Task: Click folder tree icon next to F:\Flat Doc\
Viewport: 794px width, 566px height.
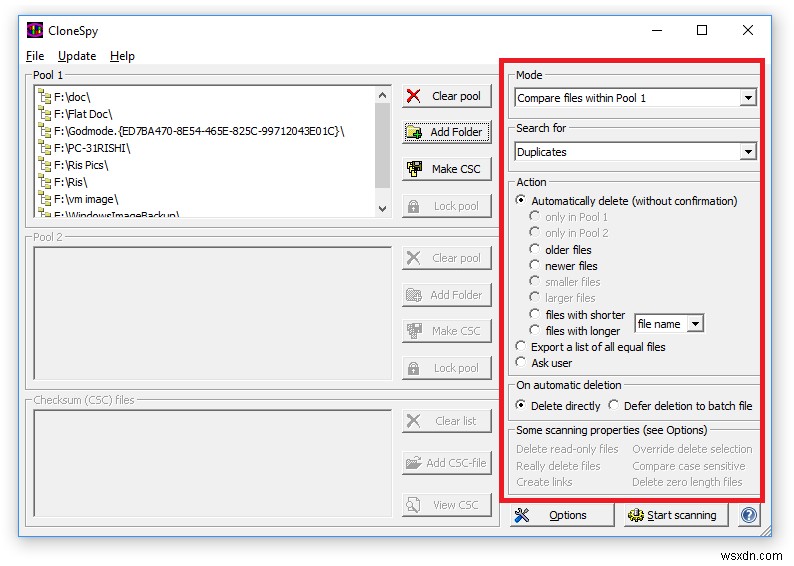Action: point(45,114)
